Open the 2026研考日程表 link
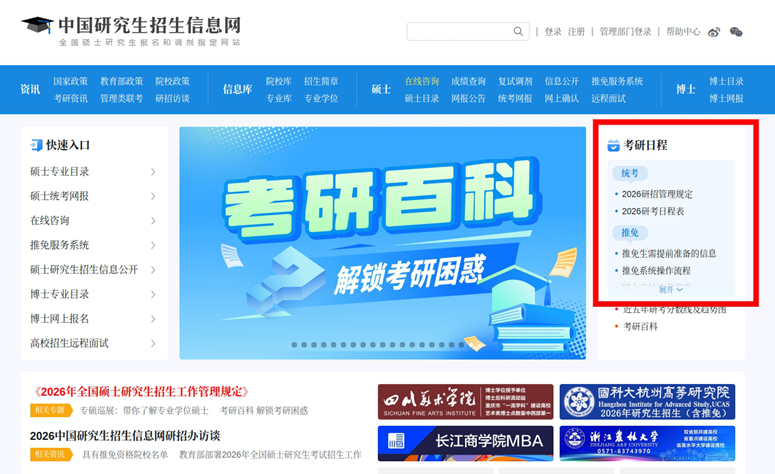 653,211
